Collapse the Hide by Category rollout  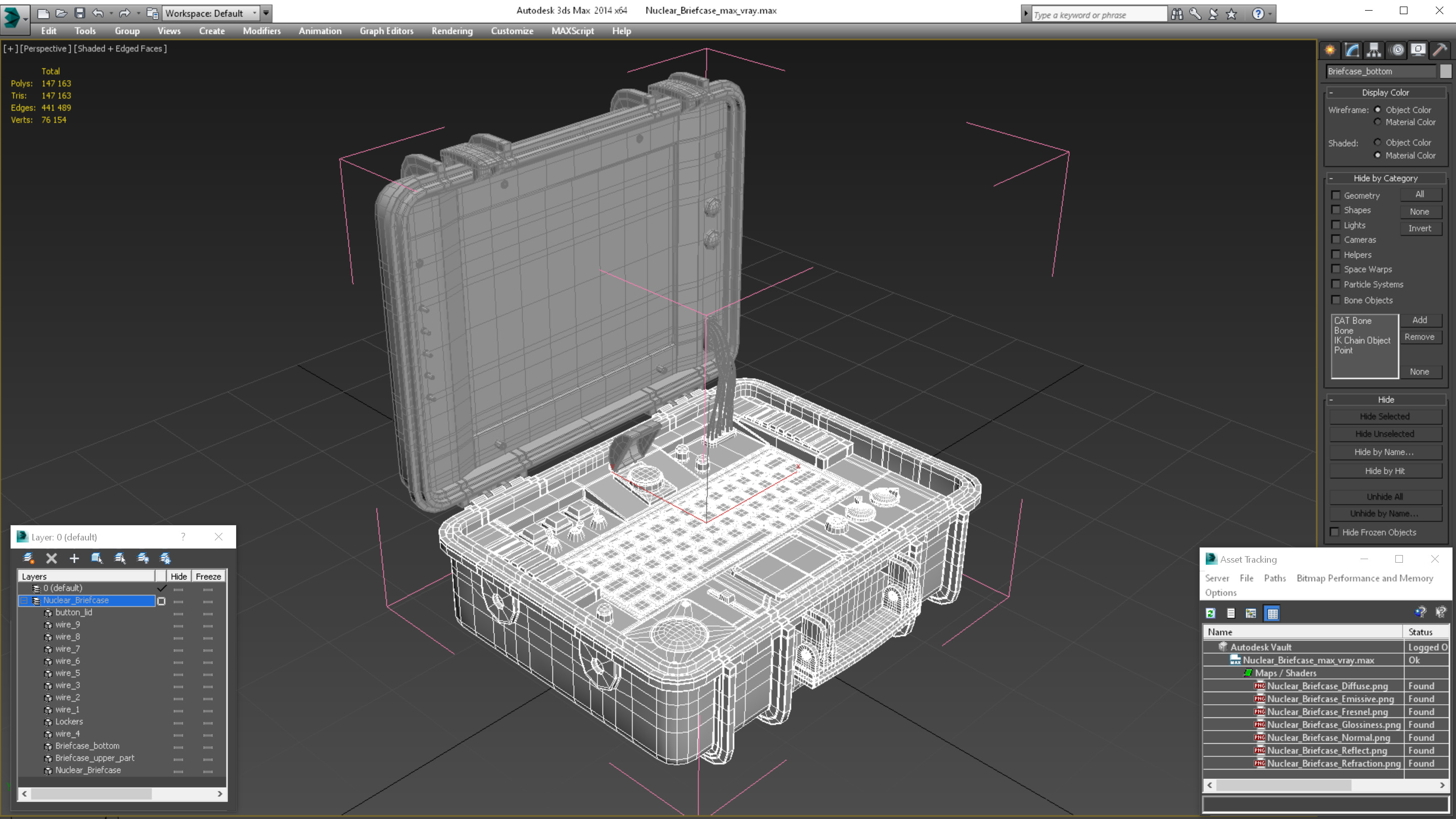tap(1385, 178)
